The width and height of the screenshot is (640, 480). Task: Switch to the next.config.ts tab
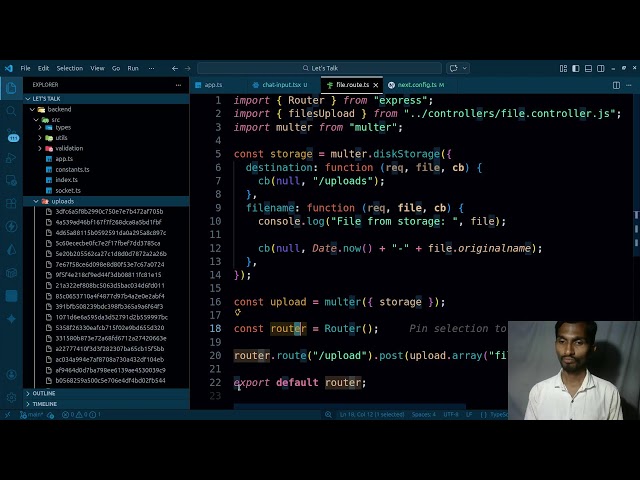pyautogui.click(x=420, y=85)
